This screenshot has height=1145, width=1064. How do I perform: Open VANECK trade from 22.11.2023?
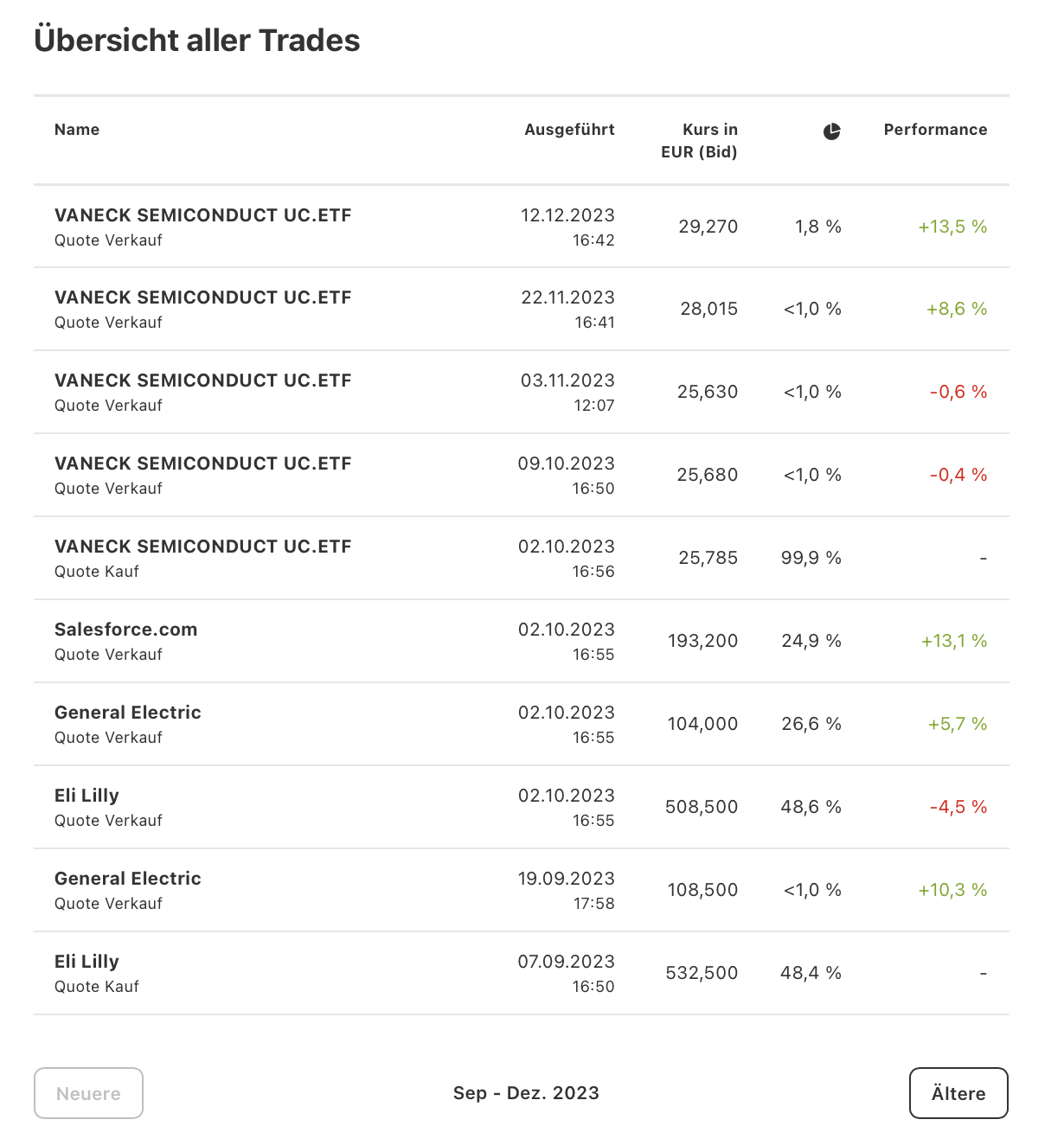[202, 297]
